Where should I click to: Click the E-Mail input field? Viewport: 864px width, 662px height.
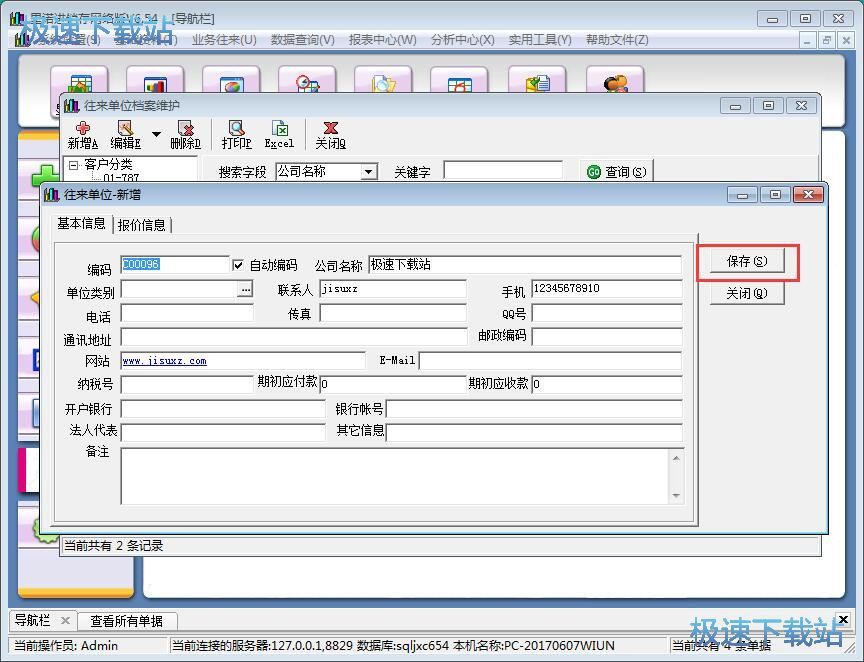550,361
